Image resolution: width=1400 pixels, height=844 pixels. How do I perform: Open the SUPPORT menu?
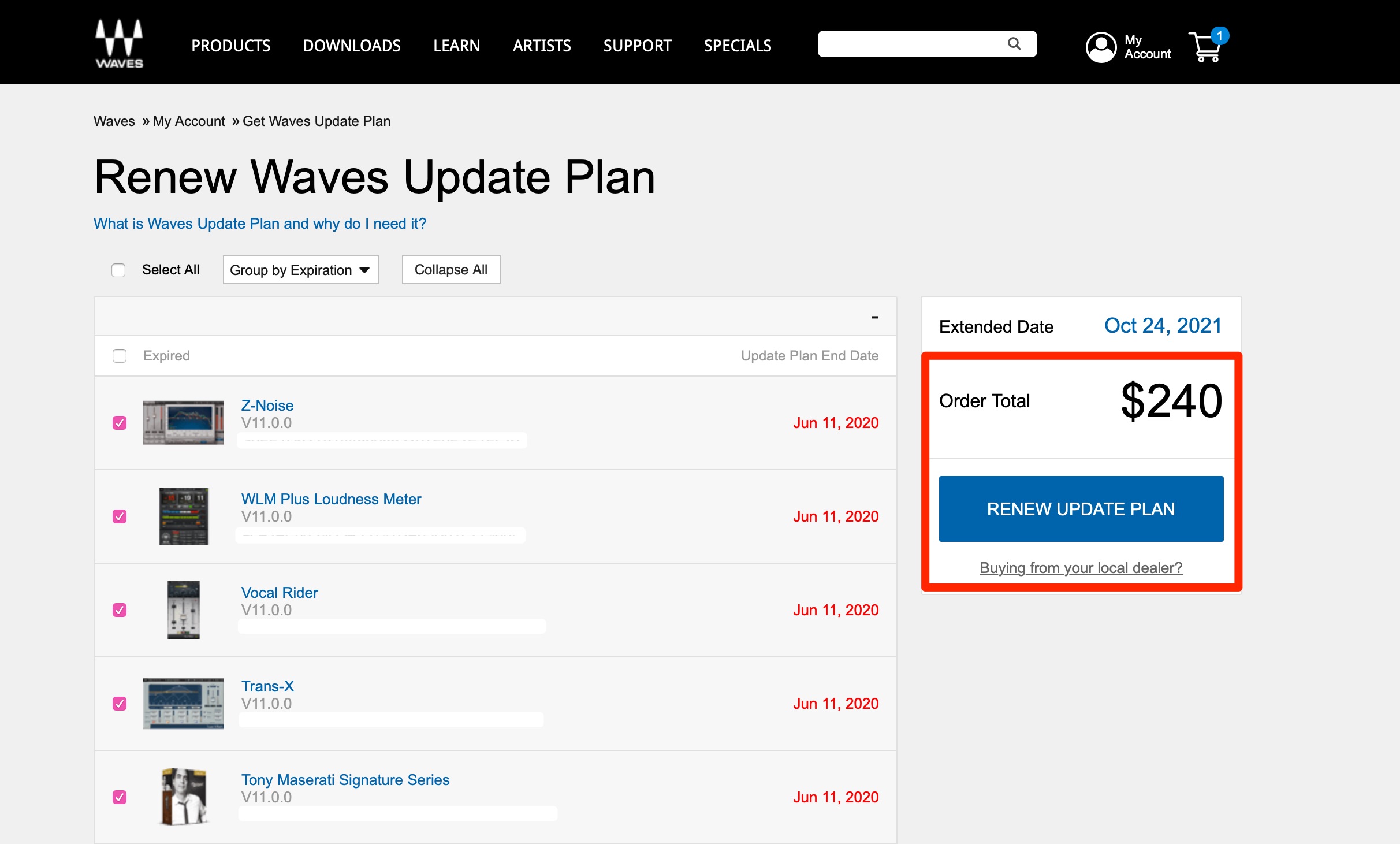tap(637, 46)
